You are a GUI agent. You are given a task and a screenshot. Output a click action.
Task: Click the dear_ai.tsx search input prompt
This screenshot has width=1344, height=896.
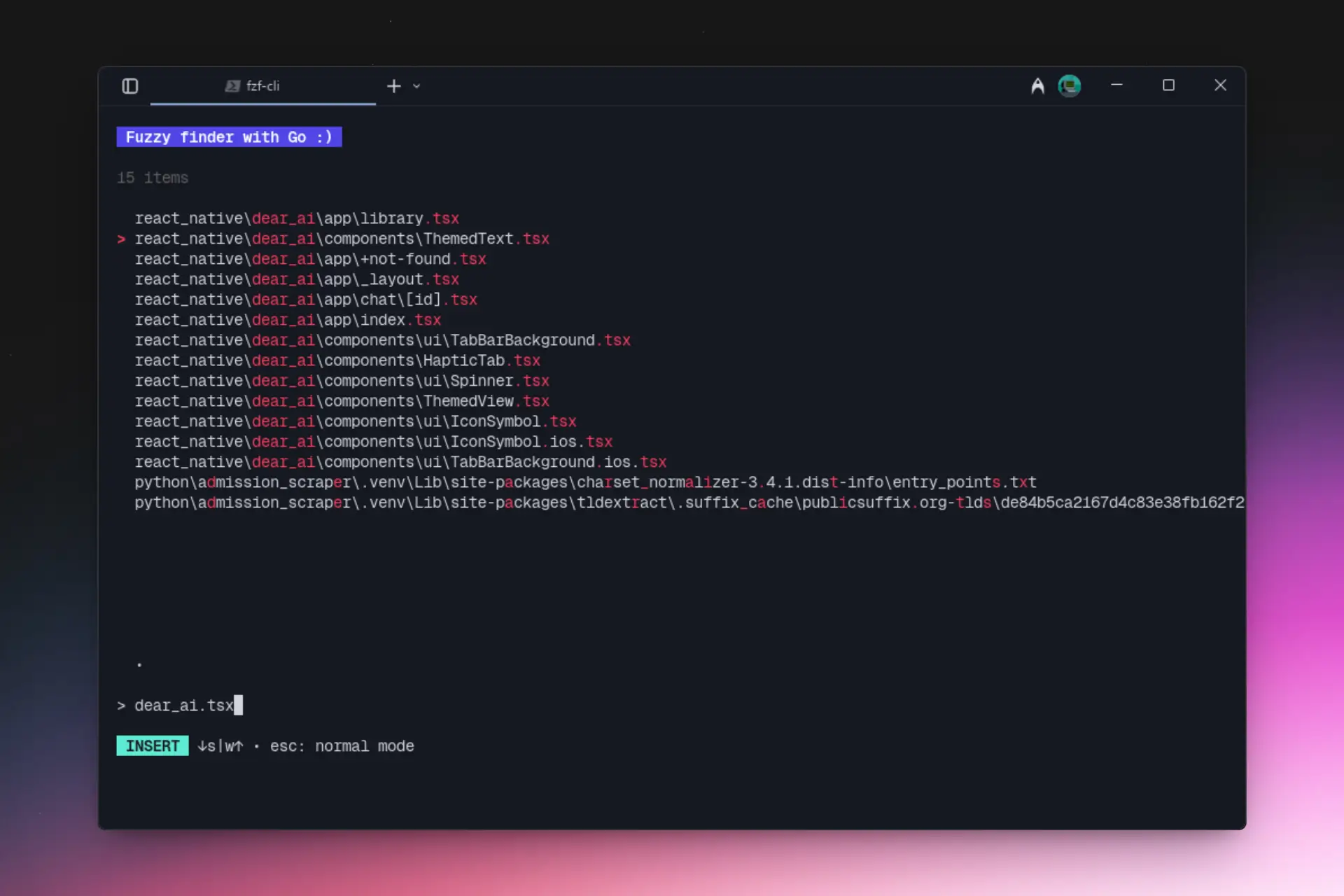[184, 706]
